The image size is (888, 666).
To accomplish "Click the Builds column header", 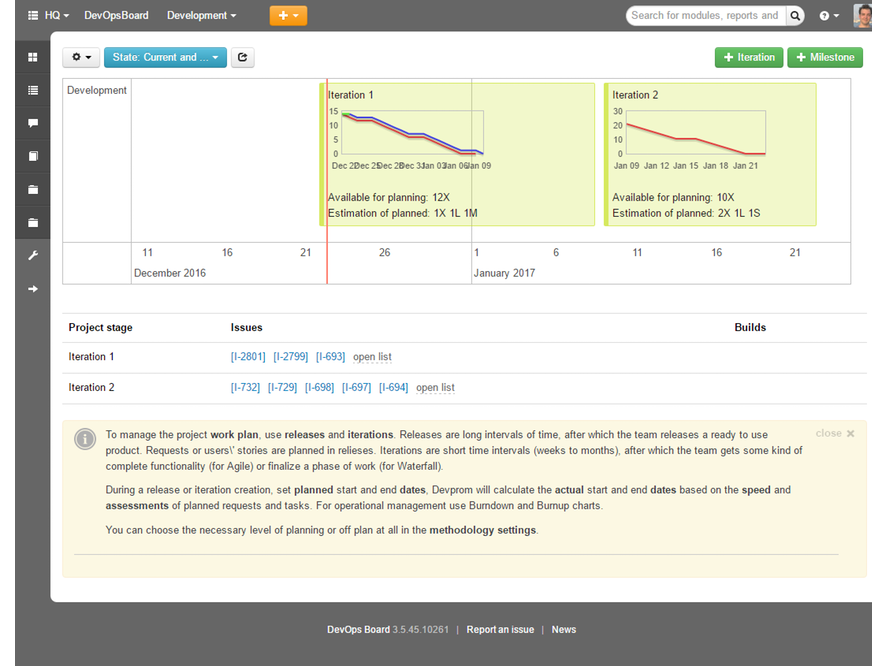I will [x=750, y=327].
